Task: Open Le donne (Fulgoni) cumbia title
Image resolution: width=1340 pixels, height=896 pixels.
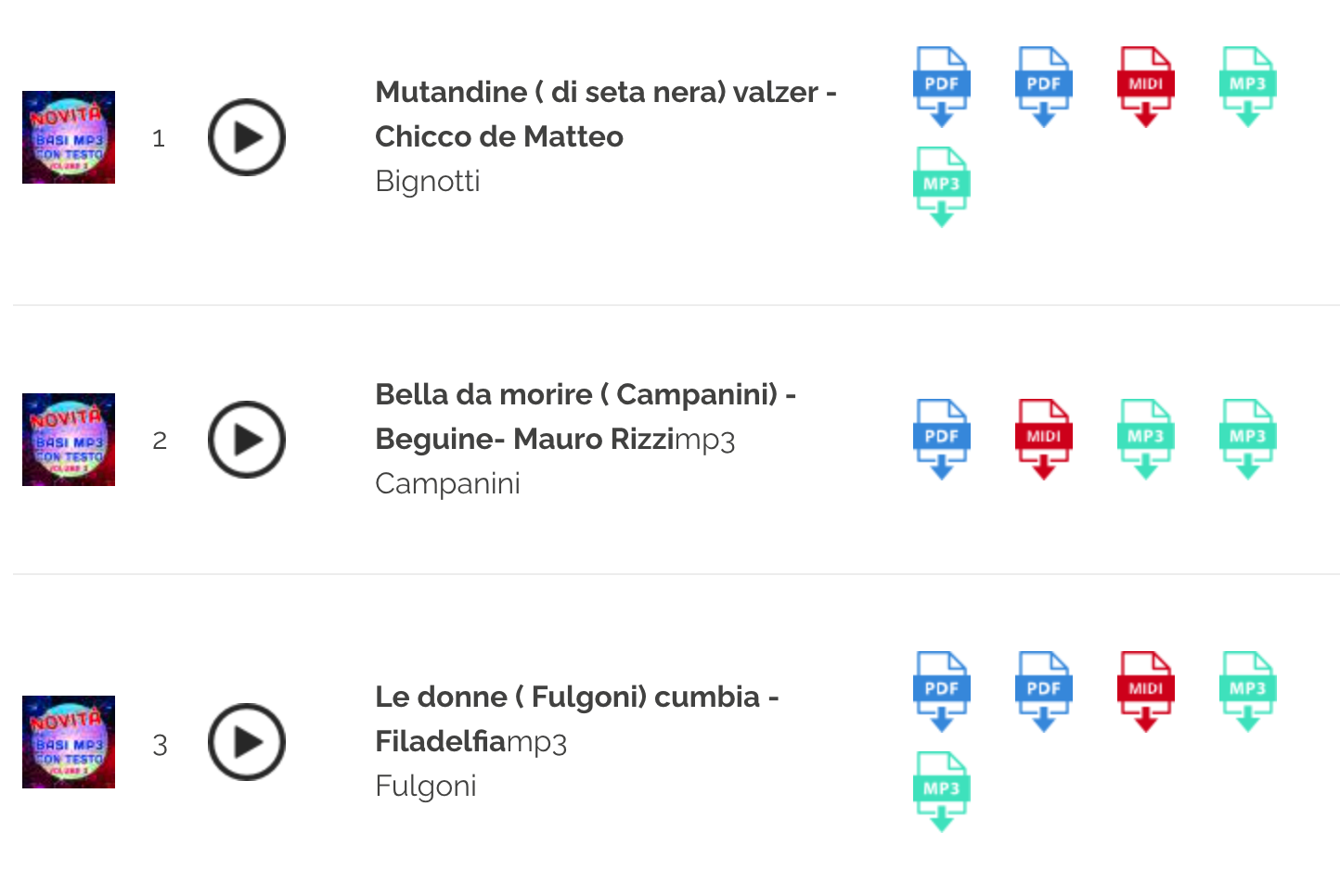Action: coord(576,698)
